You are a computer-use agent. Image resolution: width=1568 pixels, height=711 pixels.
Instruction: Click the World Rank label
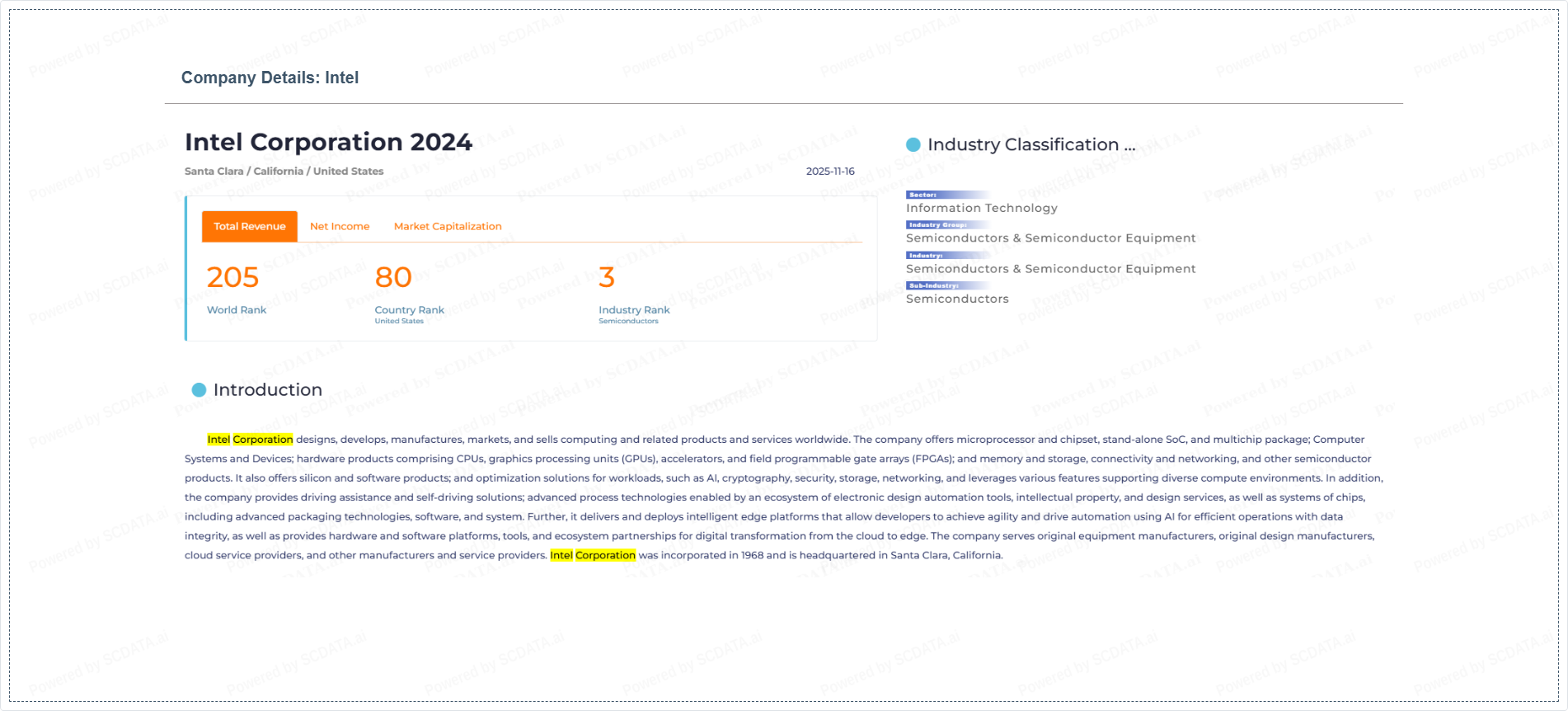[237, 310]
